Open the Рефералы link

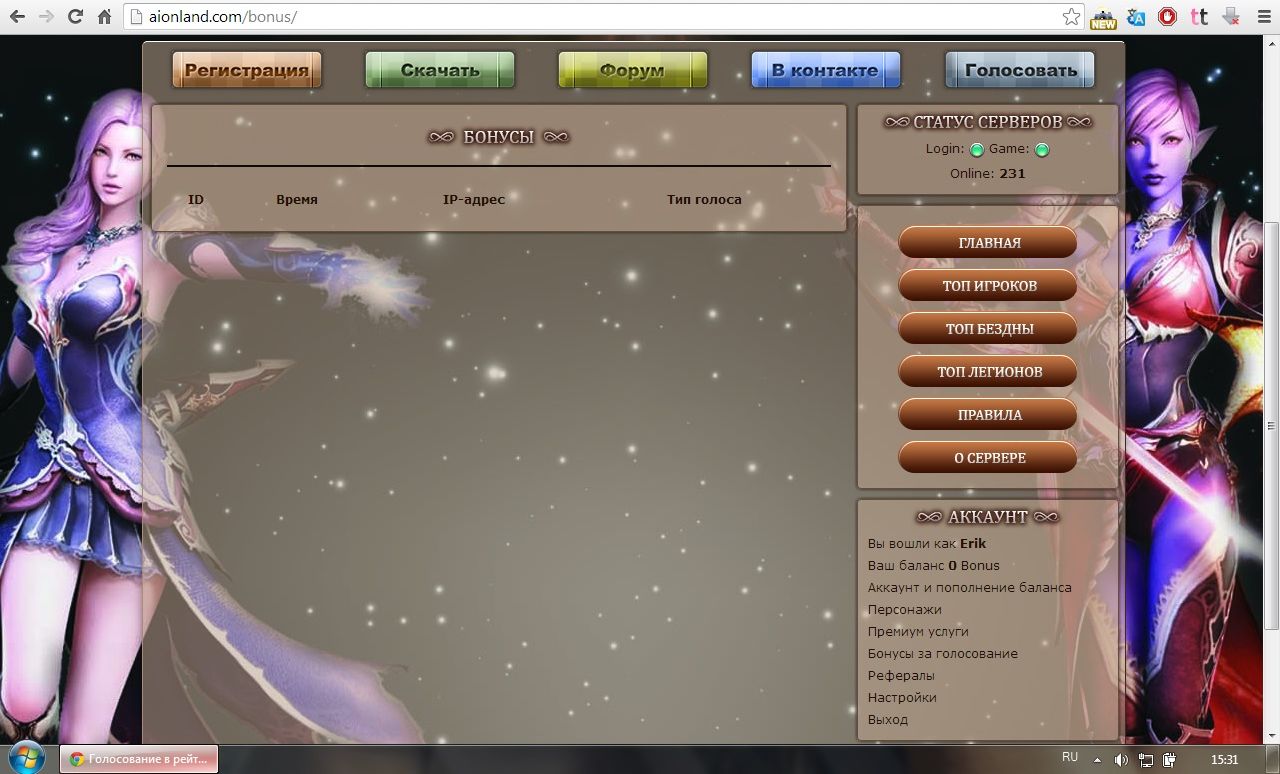(x=901, y=675)
